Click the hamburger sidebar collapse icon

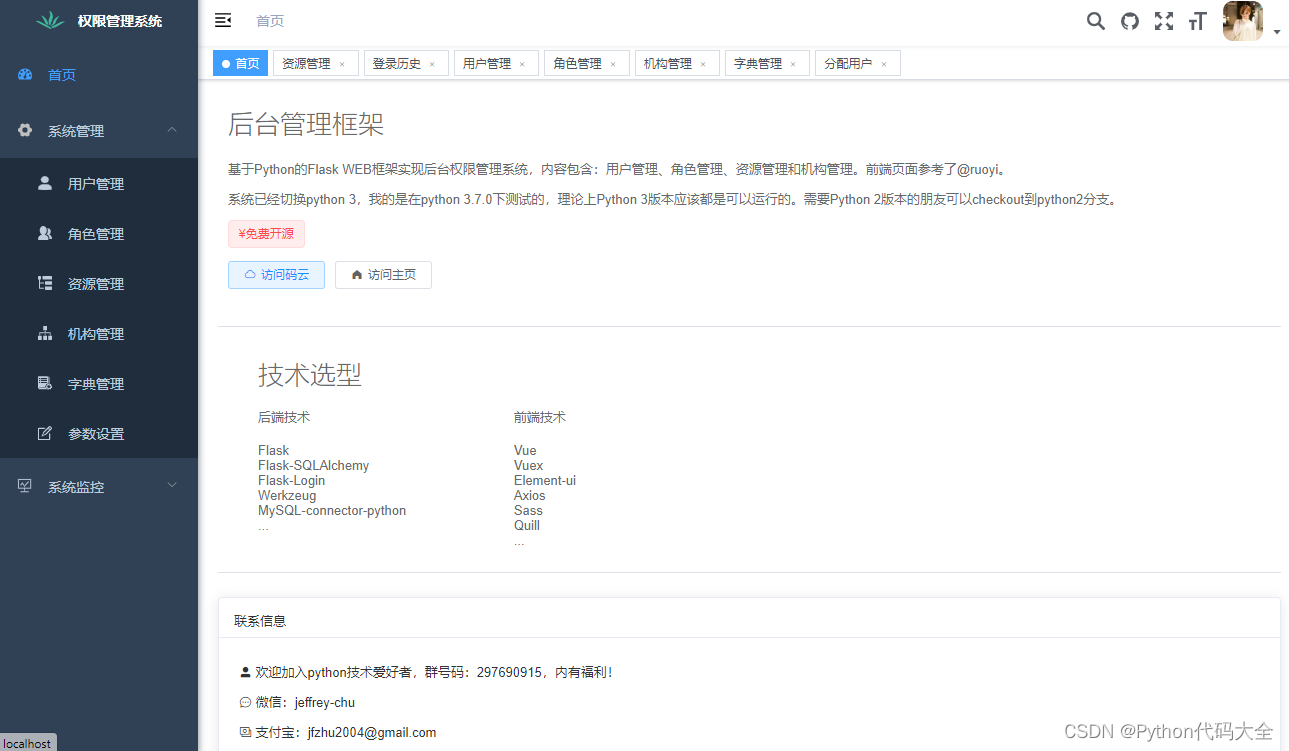(223, 20)
